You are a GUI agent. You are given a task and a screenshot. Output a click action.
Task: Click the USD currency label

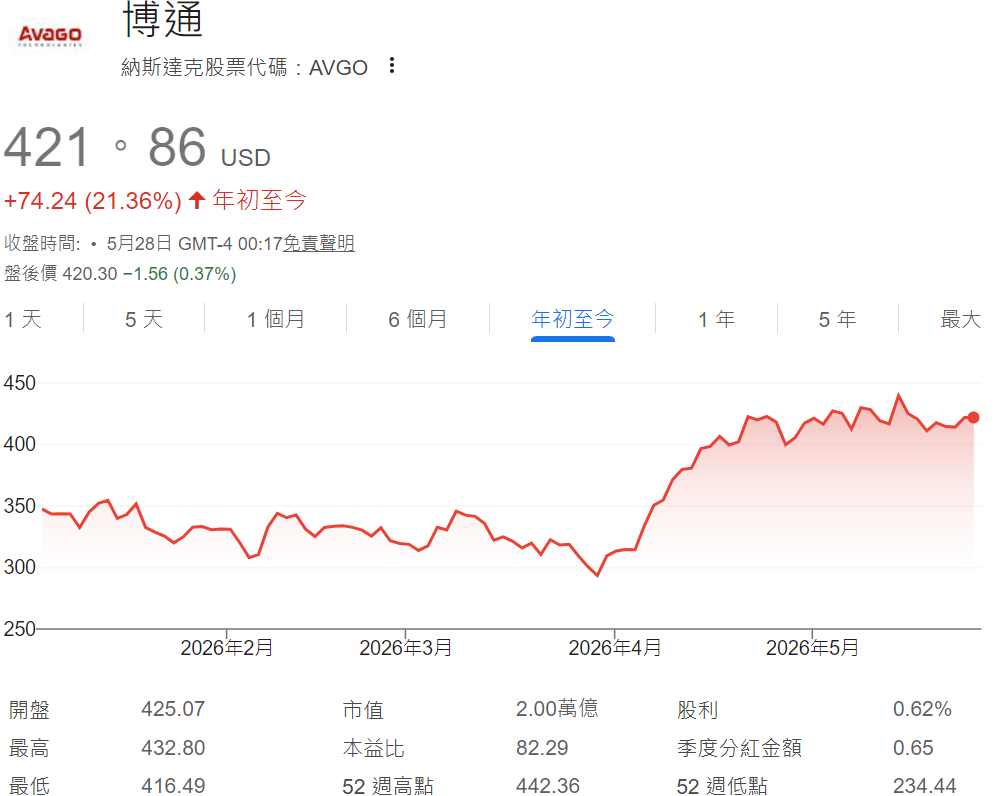[x=246, y=158]
